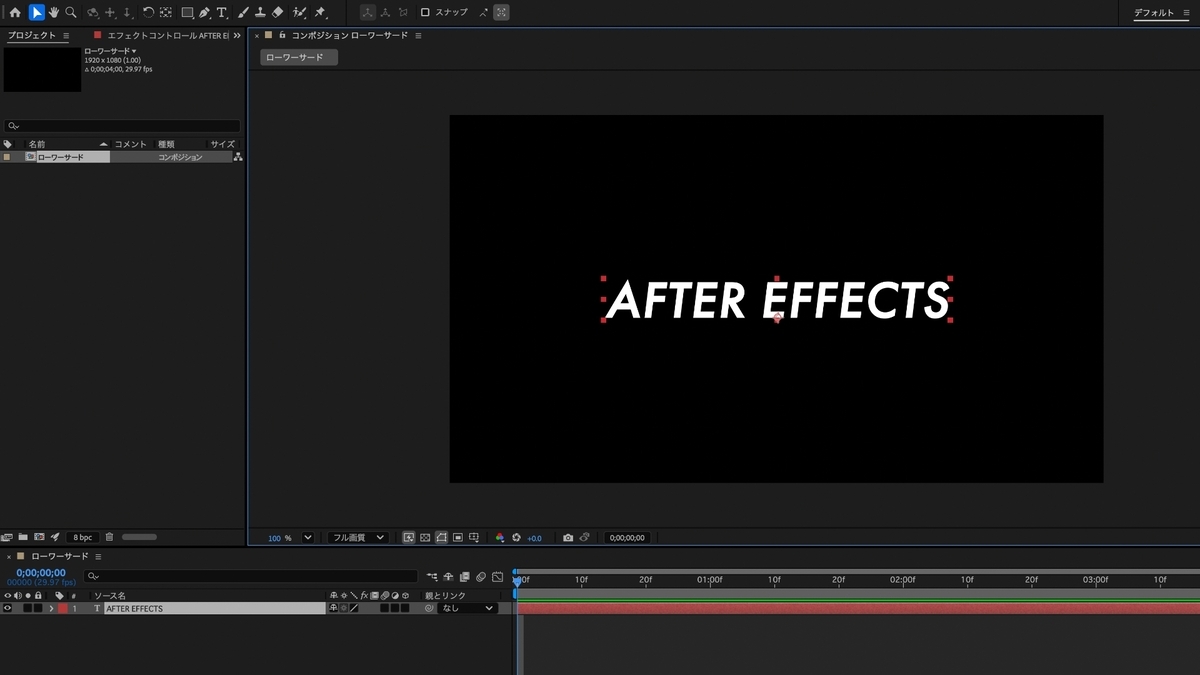
Task: Hide the AFTER EFFECTS layer eye toggle
Action: (7, 608)
